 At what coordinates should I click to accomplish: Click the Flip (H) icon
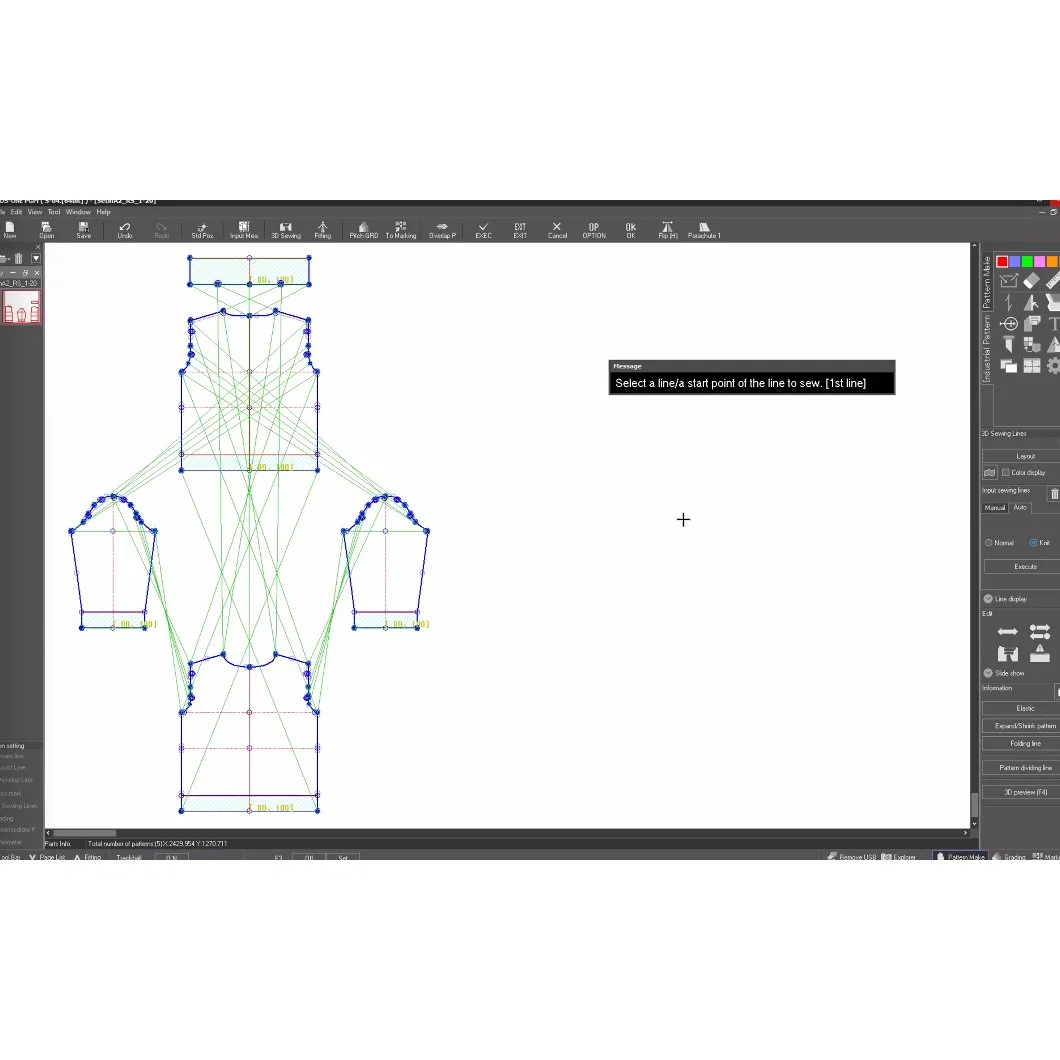[668, 230]
